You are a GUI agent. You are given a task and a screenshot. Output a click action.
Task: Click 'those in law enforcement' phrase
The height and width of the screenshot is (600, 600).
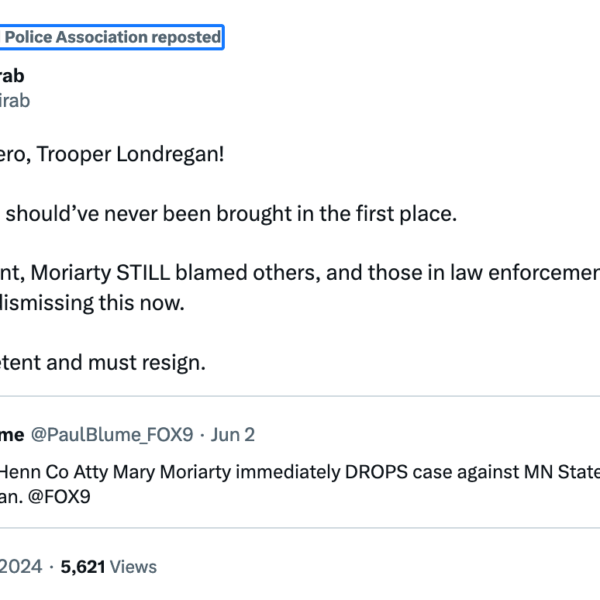tap(484, 273)
